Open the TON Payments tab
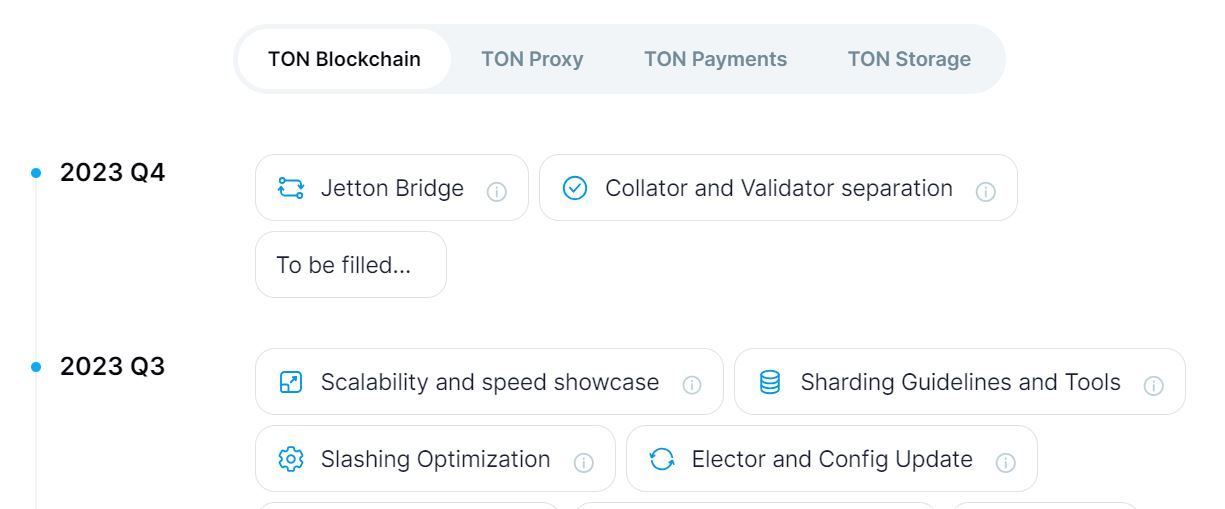 point(715,59)
